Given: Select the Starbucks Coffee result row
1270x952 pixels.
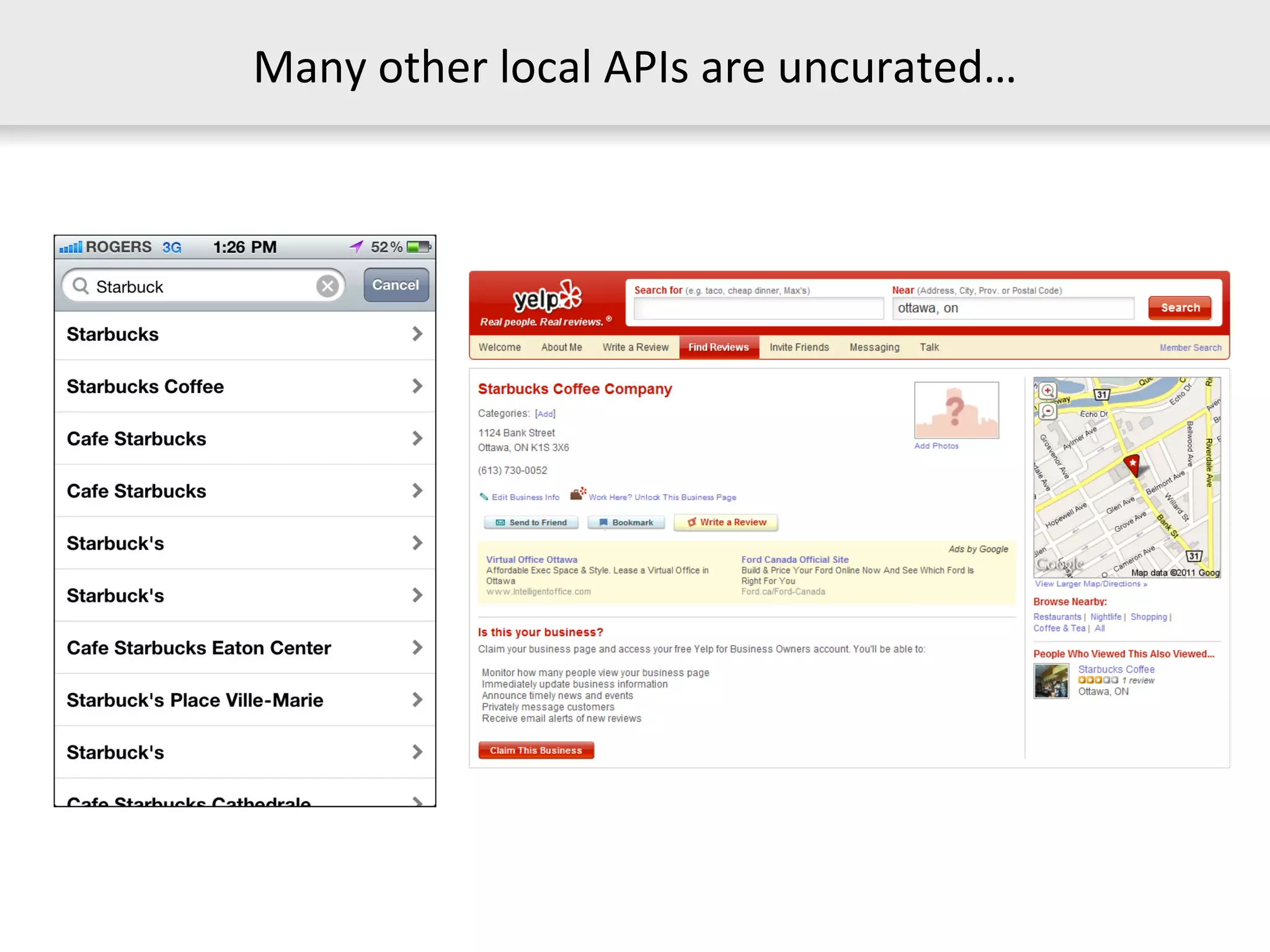Looking at the screenshot, I should pos(245,386).
